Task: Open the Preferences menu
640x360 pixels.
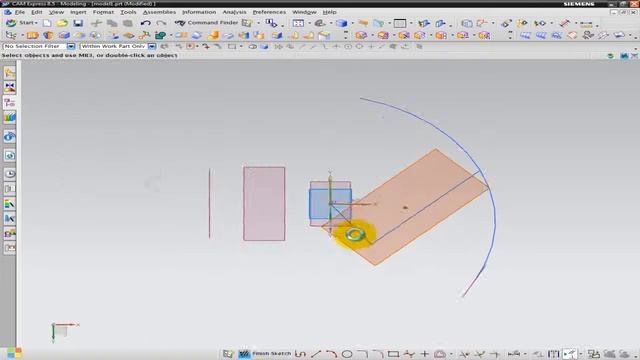Action: 269,12
